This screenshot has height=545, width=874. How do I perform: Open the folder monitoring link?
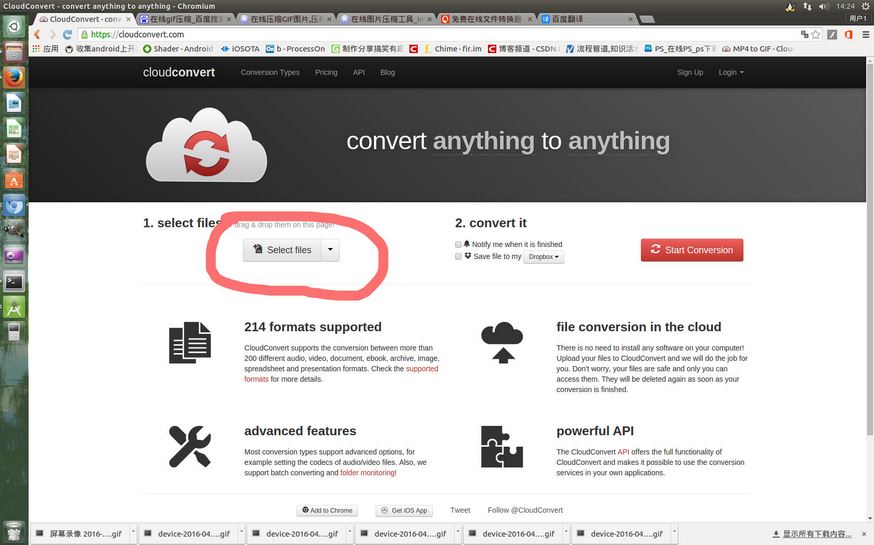(368, 473)
